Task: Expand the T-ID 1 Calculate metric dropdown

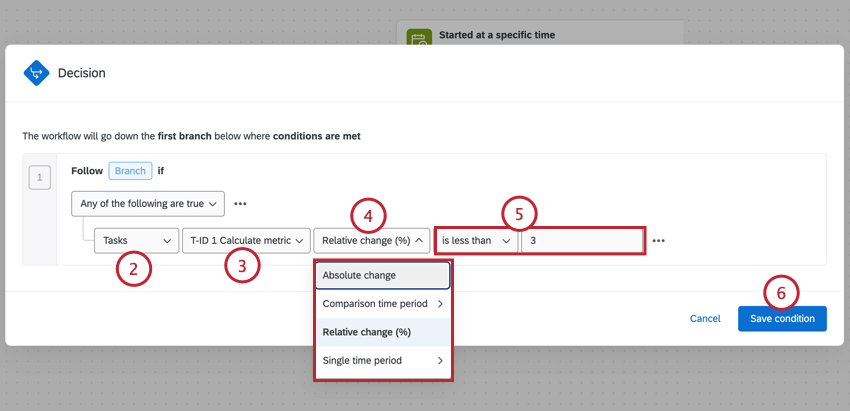Action: pos(244,240)
